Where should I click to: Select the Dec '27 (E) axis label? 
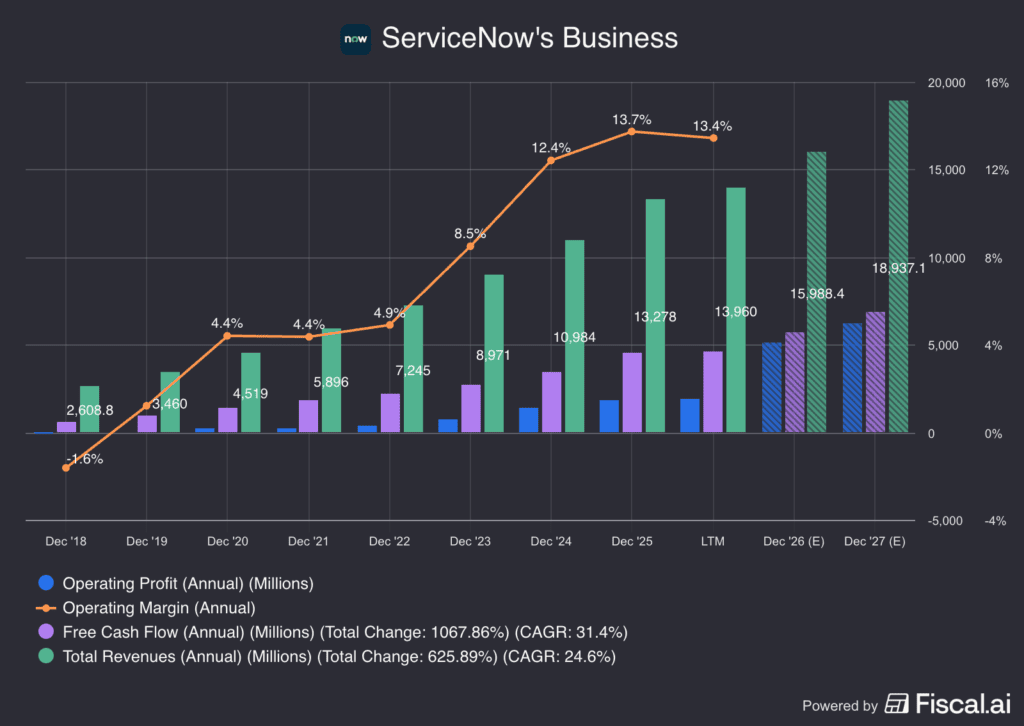[873, 541]
